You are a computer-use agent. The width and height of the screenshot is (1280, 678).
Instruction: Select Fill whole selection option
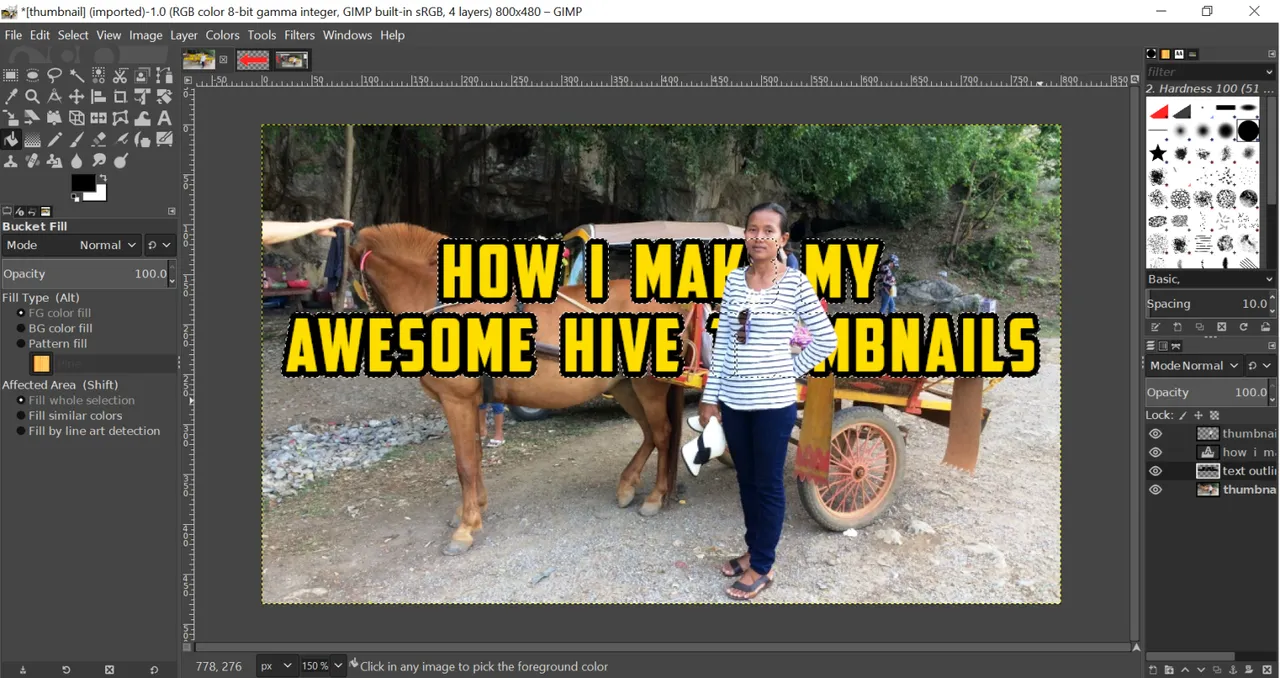(x=76, y=400)
